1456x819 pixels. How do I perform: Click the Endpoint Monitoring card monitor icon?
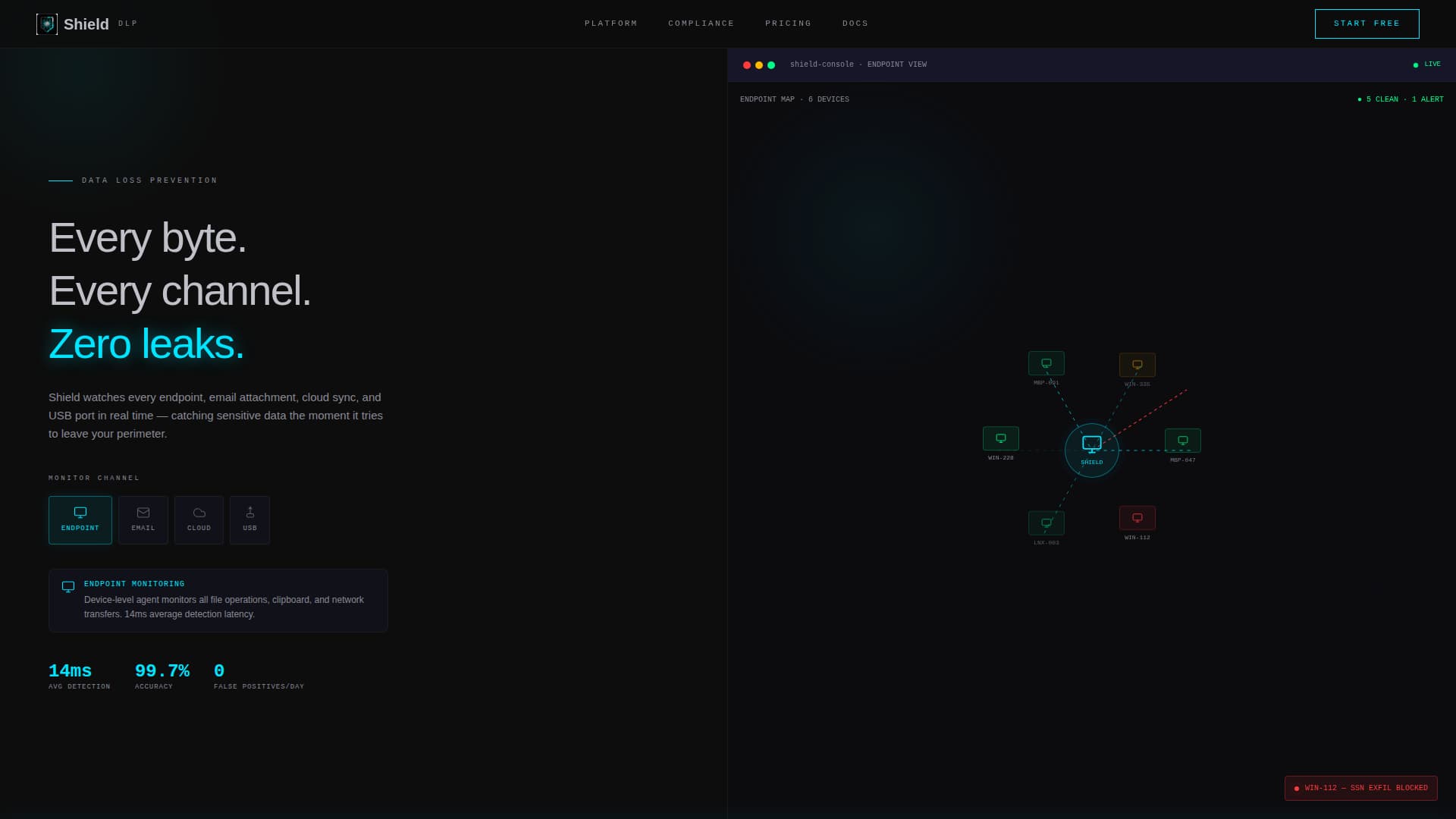68,587
